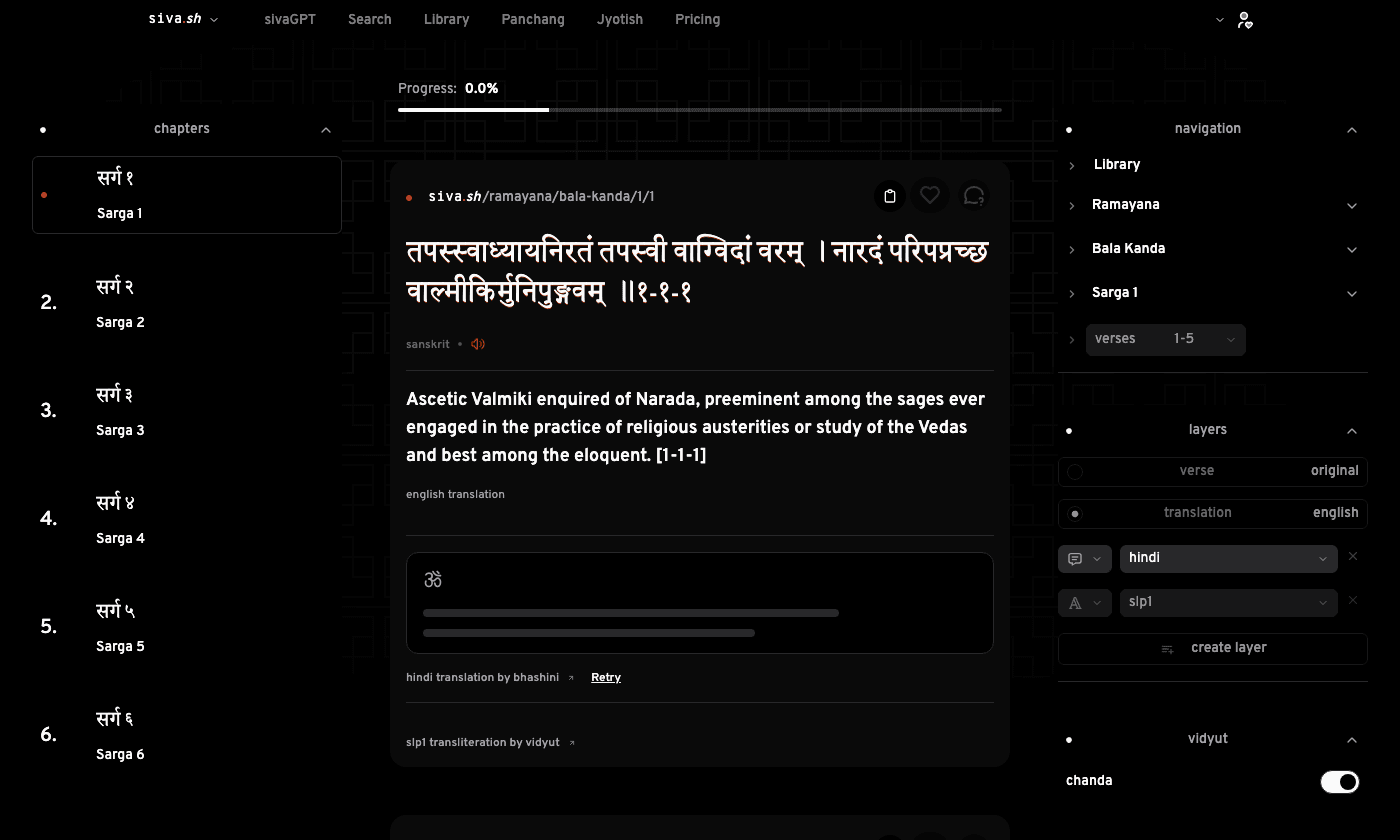Open Jyotish from the top menu
Image resolution: width=1400 pixels, height=840 pixels.
click(620, 19)
